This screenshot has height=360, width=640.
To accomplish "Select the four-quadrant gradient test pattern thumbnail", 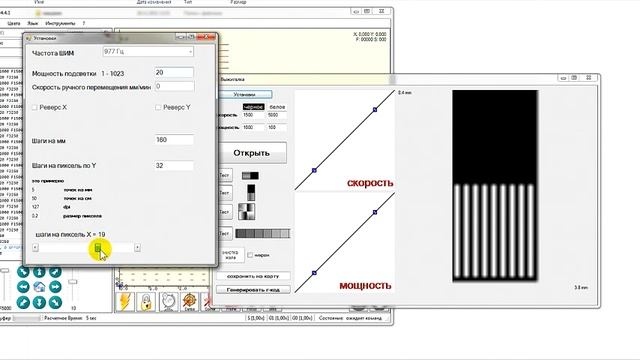I will pyautogui.click(x=247, y=212).
